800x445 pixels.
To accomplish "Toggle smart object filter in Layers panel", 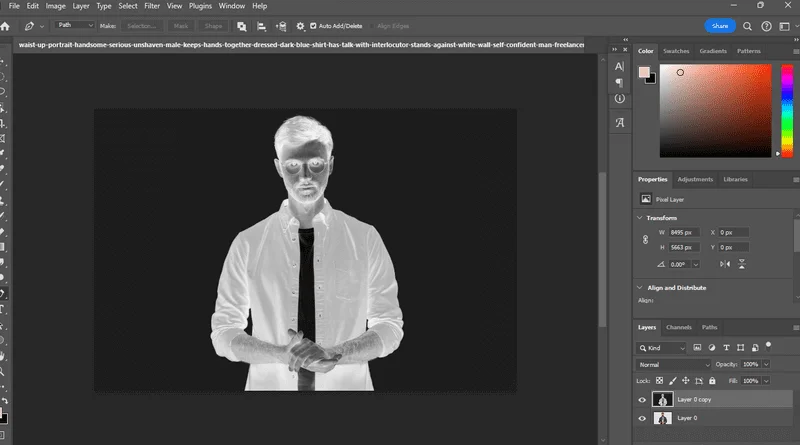I will click(x=755, y=348).
